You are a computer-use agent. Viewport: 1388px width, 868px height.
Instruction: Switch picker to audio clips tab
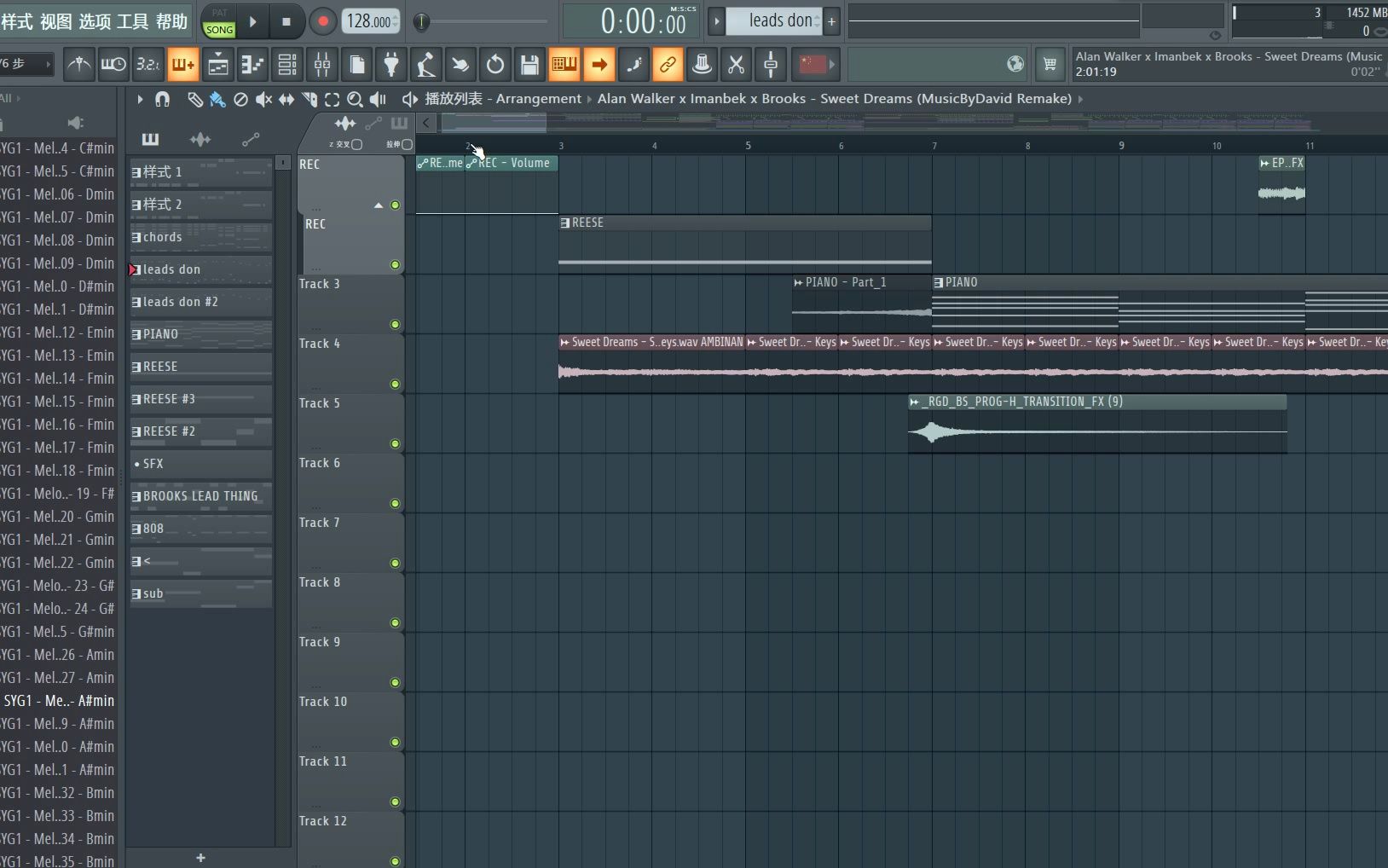point(200,139)
